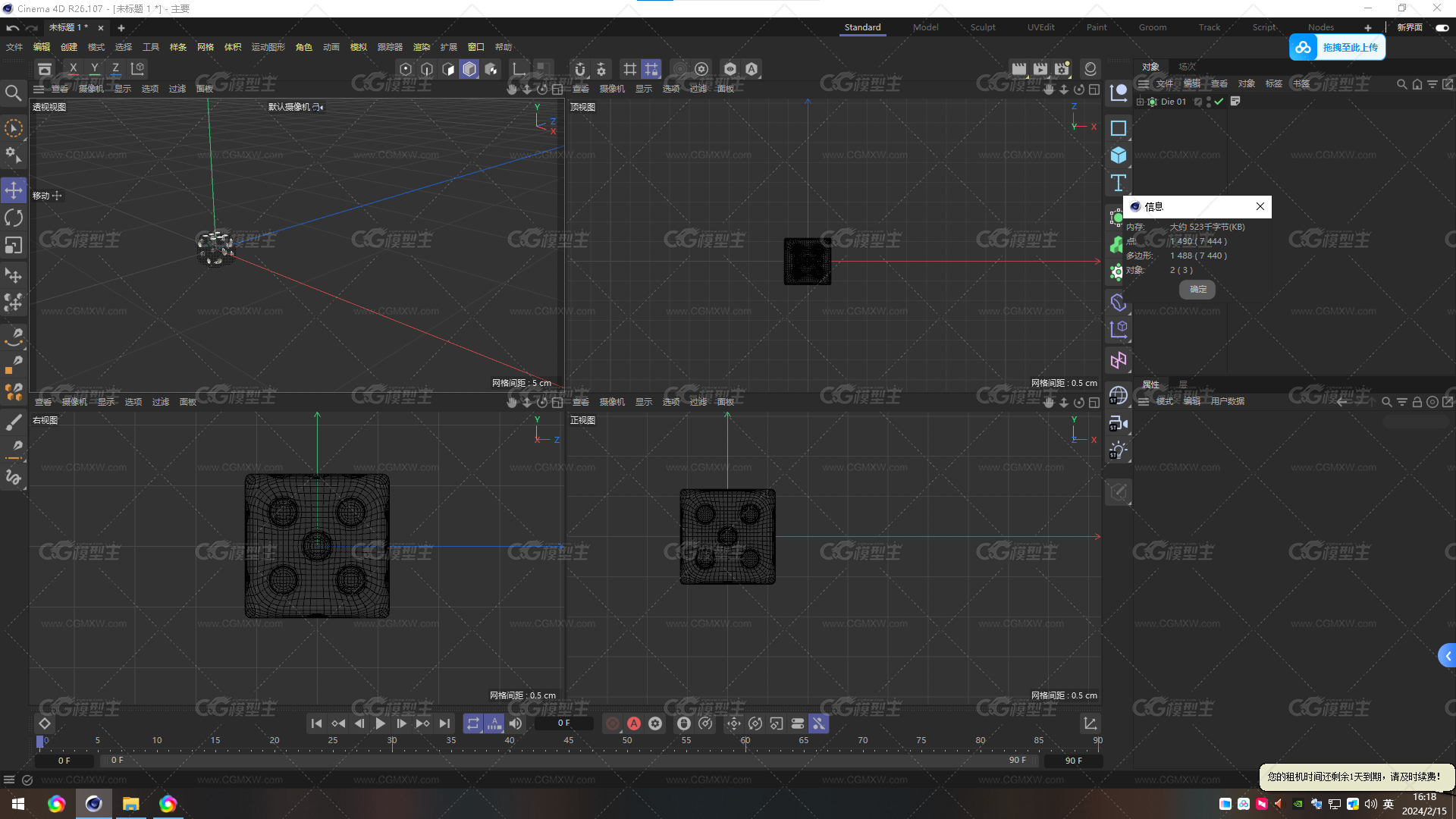Switch to Points mode icon
Screen dimensions: 1456x819
pyautogui.click(x=406, y=69)
